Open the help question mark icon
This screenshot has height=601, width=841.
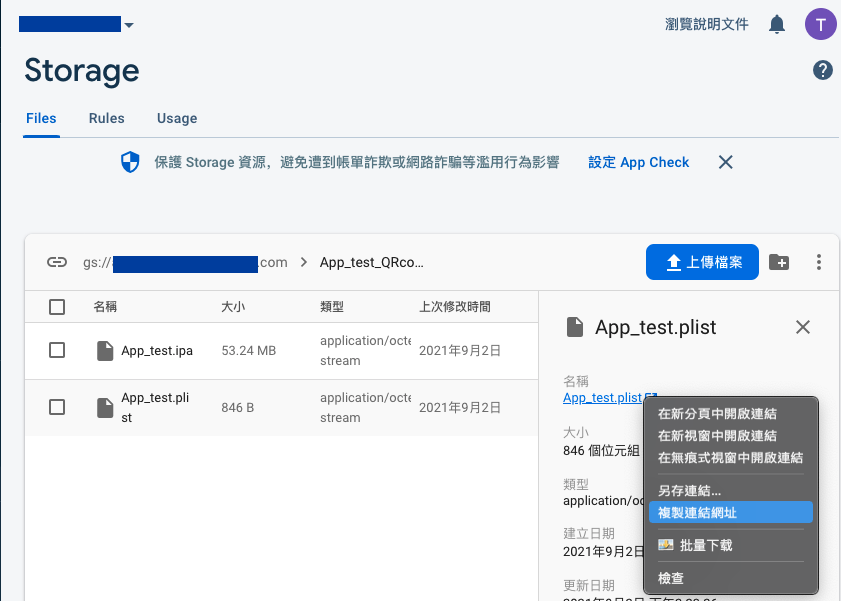(x=822, y=70)
